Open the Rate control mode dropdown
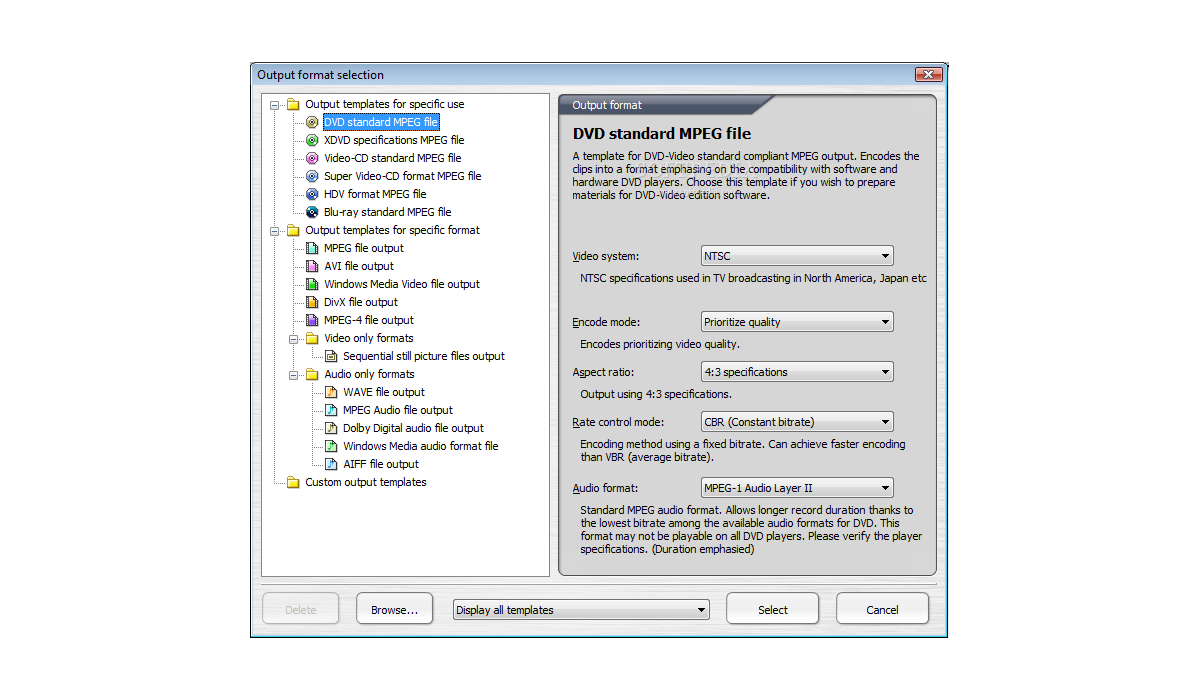This screenshot has width=1200, height=700. coord(797,422)
